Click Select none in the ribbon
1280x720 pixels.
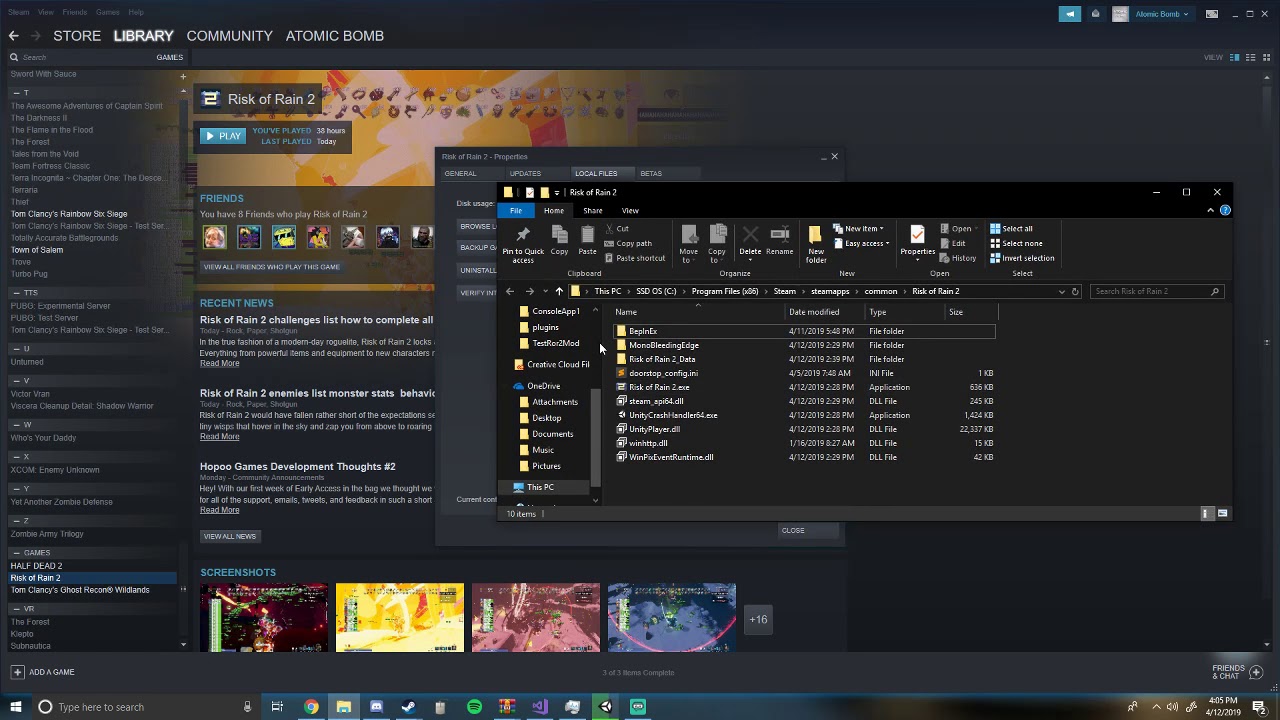(1015, 243)
